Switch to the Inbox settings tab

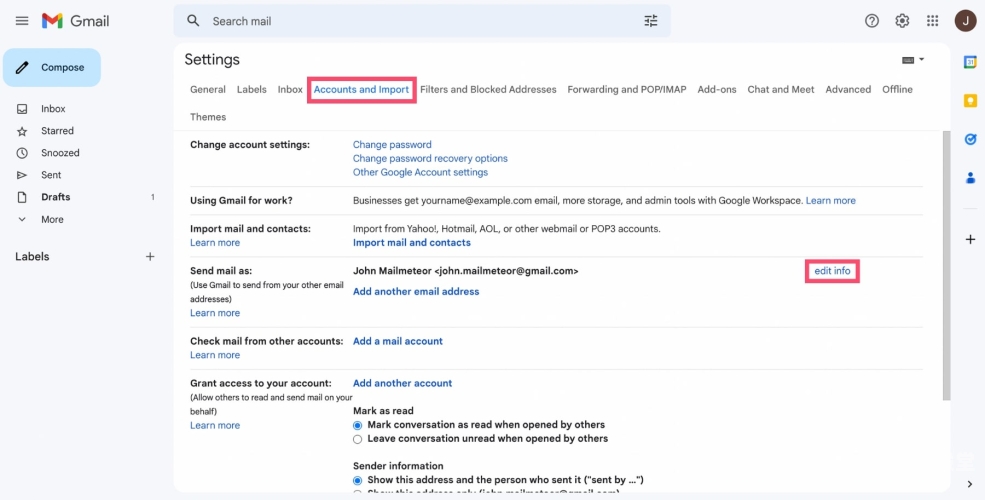pyautogui.click(x=290, y=89)
